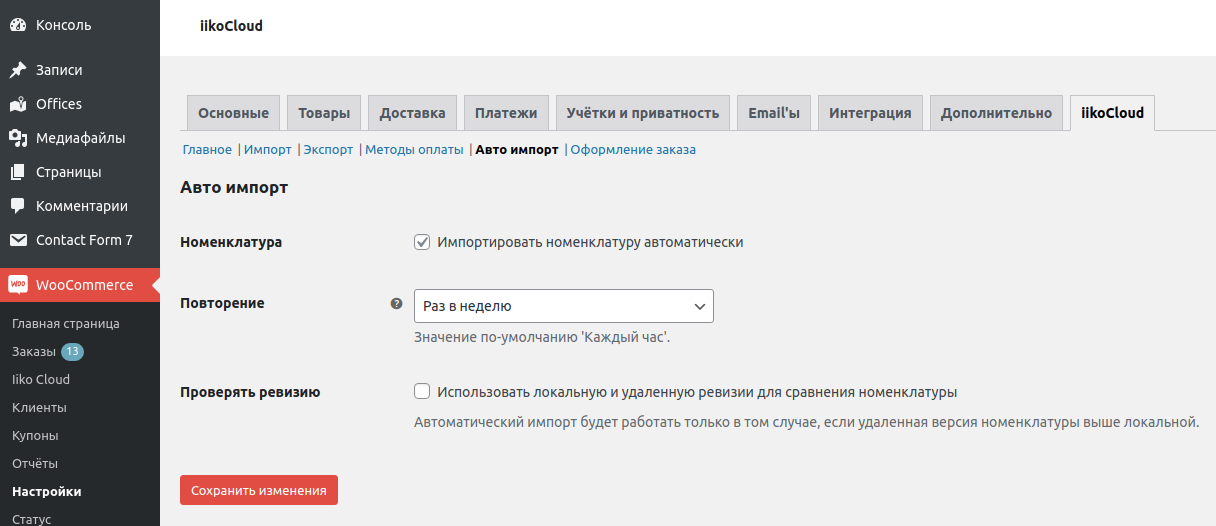
Task: Open Купоны submenu item
Action: 35,436
